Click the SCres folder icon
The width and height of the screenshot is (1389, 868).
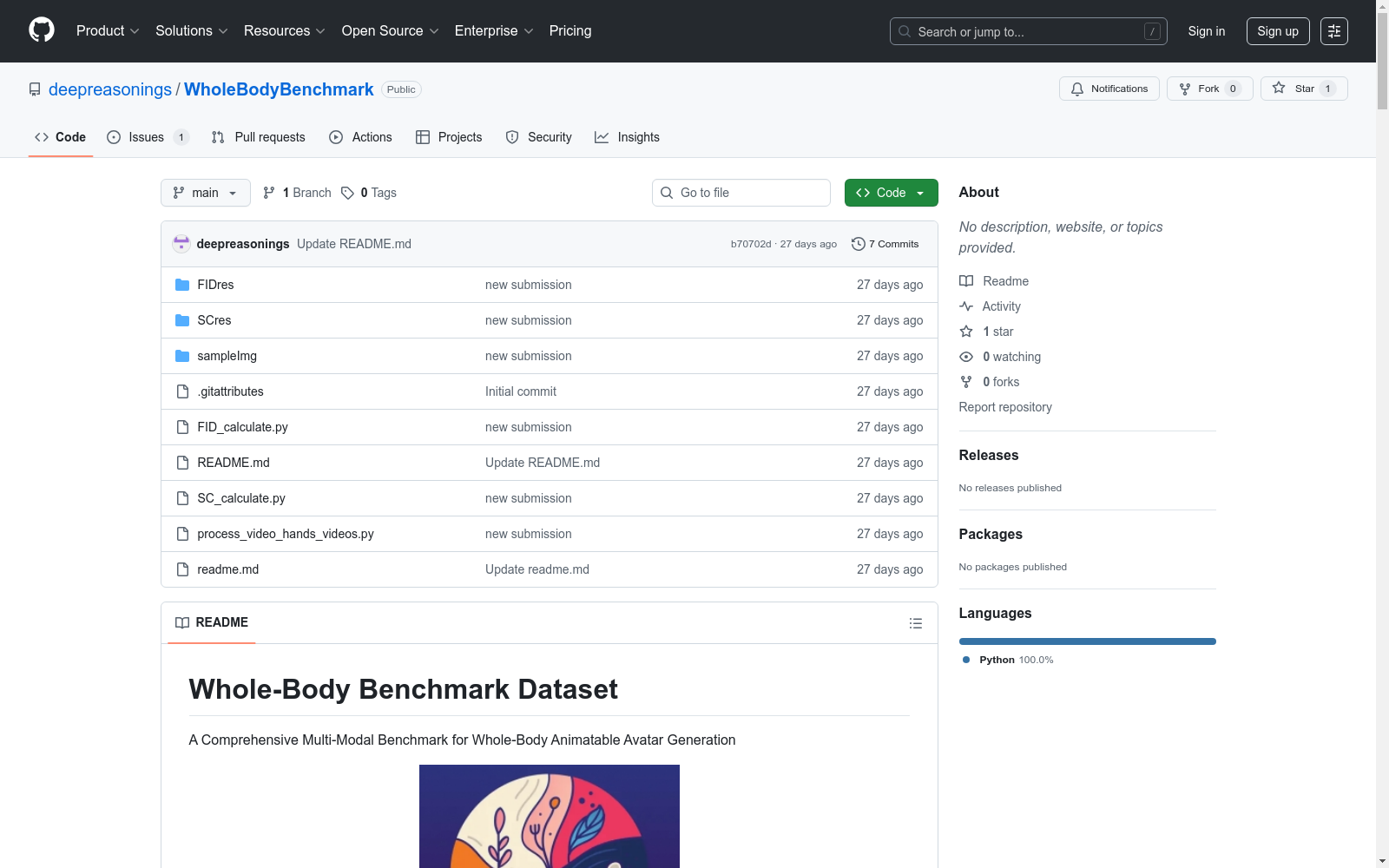(x=182, y=320)
